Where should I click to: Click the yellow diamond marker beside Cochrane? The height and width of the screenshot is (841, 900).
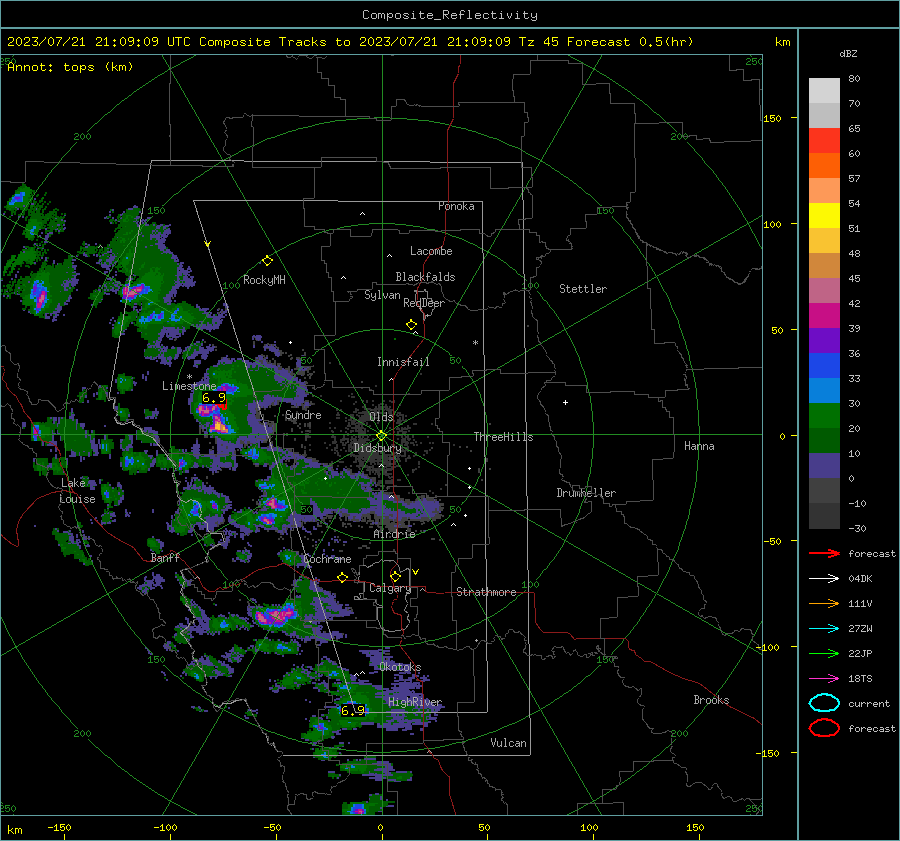point(343,577)
